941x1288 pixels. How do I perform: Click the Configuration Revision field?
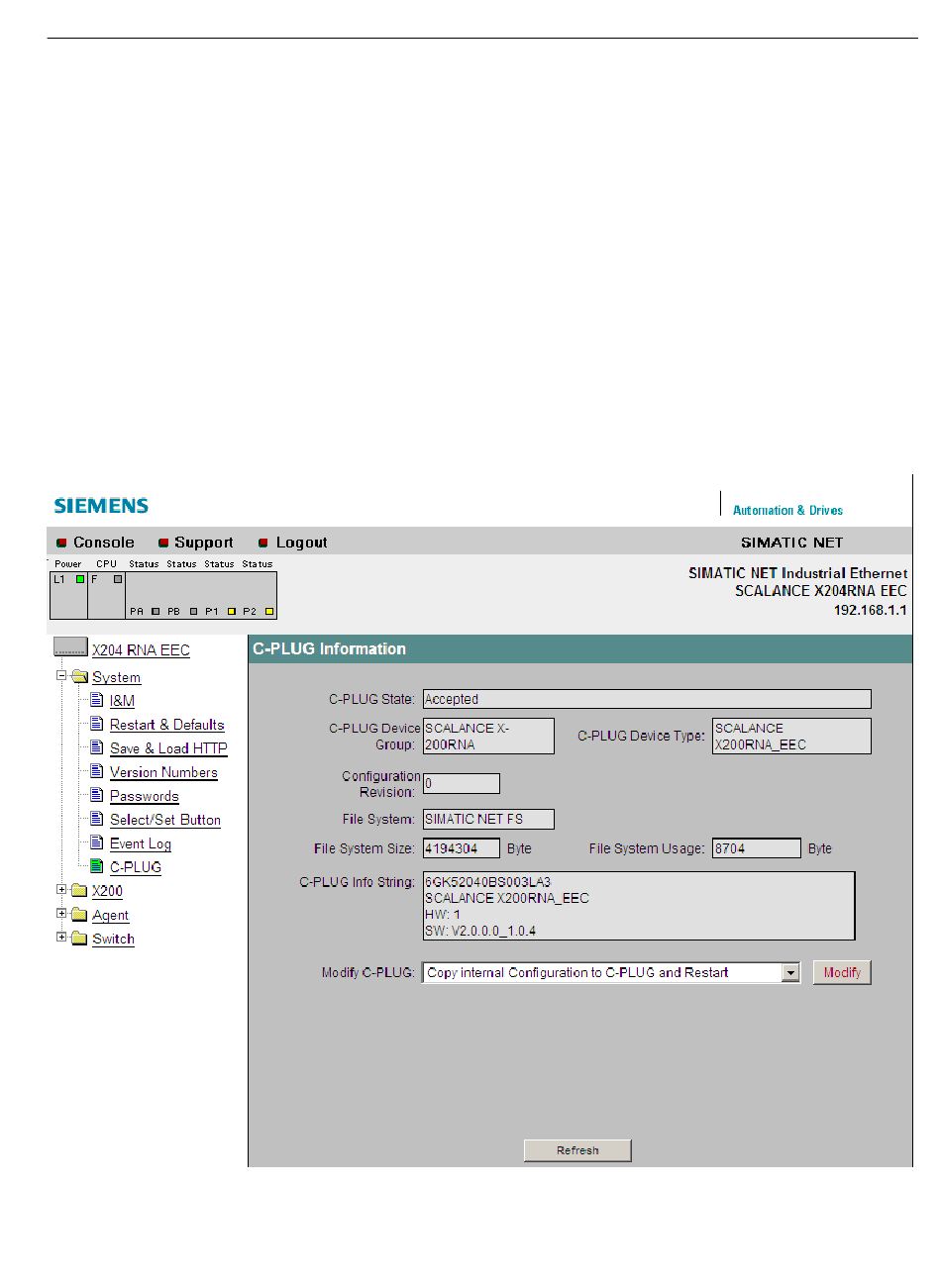tap(462, 783)
